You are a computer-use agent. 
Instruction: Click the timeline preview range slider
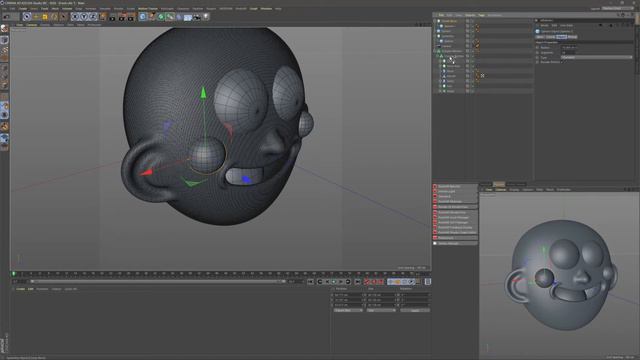pos(158,281)
